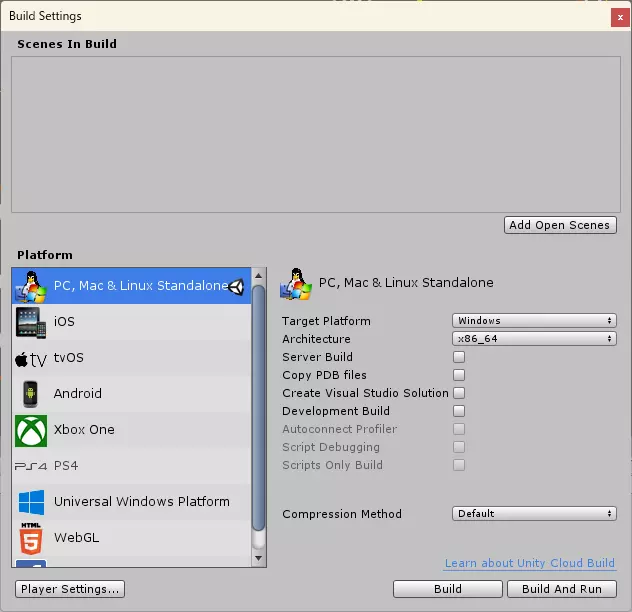Click the Unity logo on the selected platform
632x612 pixels.
click(x=237, y=287)
